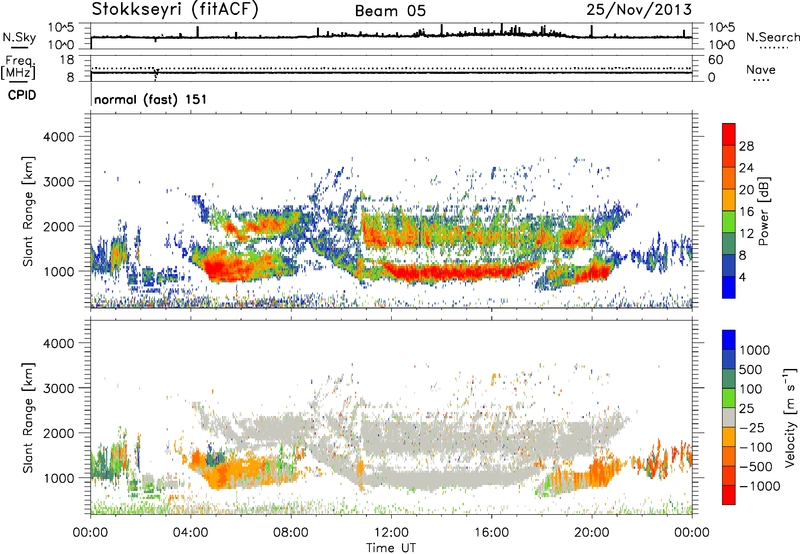Click the left '10^5' noise axis tick
The width and height of the screenshot is (800, 554).
click(x=61, y=27)
